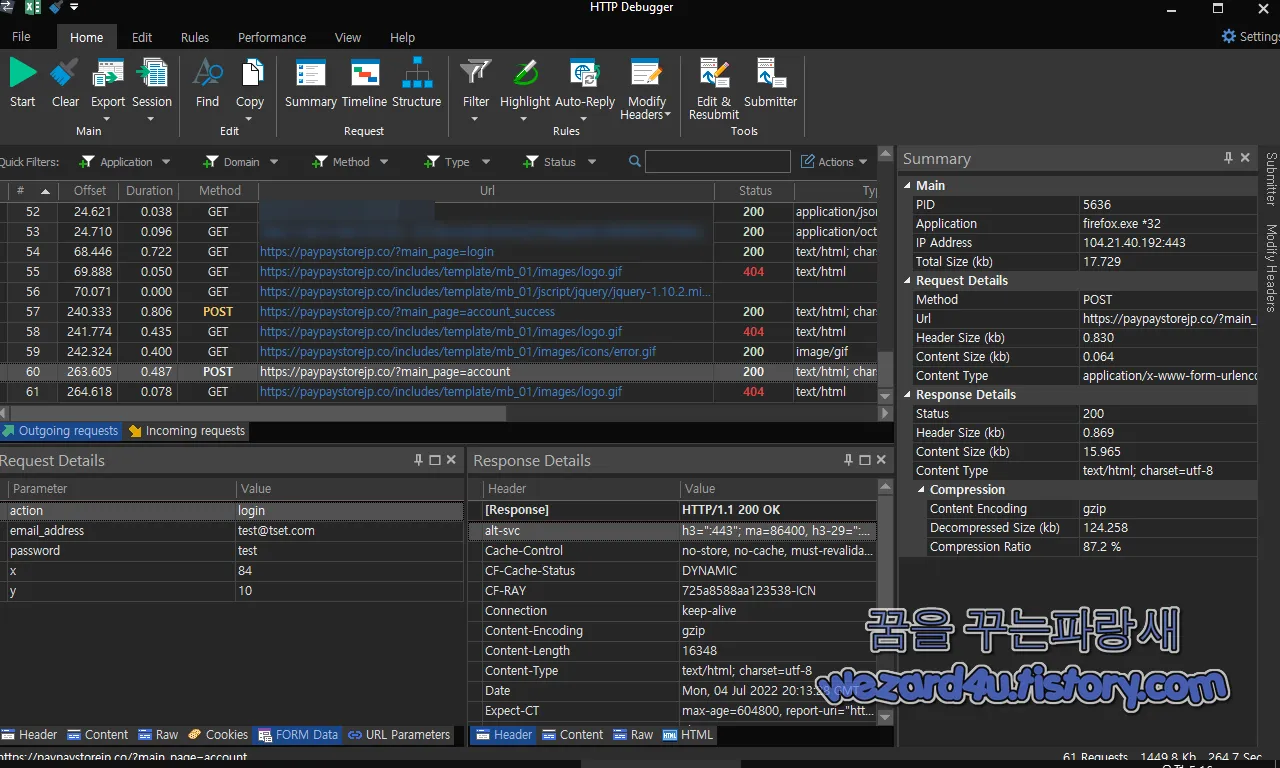
Task: Select the FORM Data tab
Action: [298, 734]
